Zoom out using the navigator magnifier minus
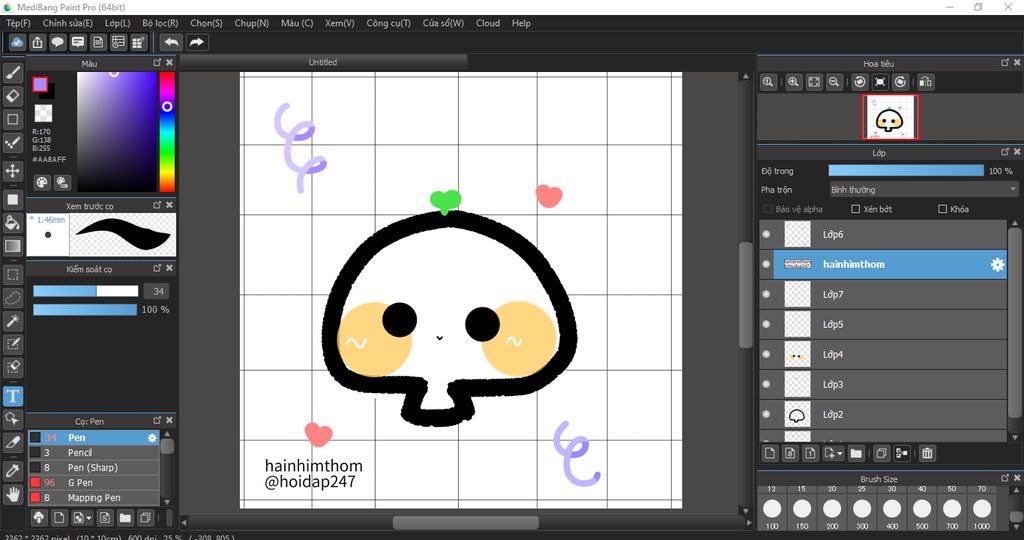The height and width of the screenshot is (540, 1024). click(834, 82)
